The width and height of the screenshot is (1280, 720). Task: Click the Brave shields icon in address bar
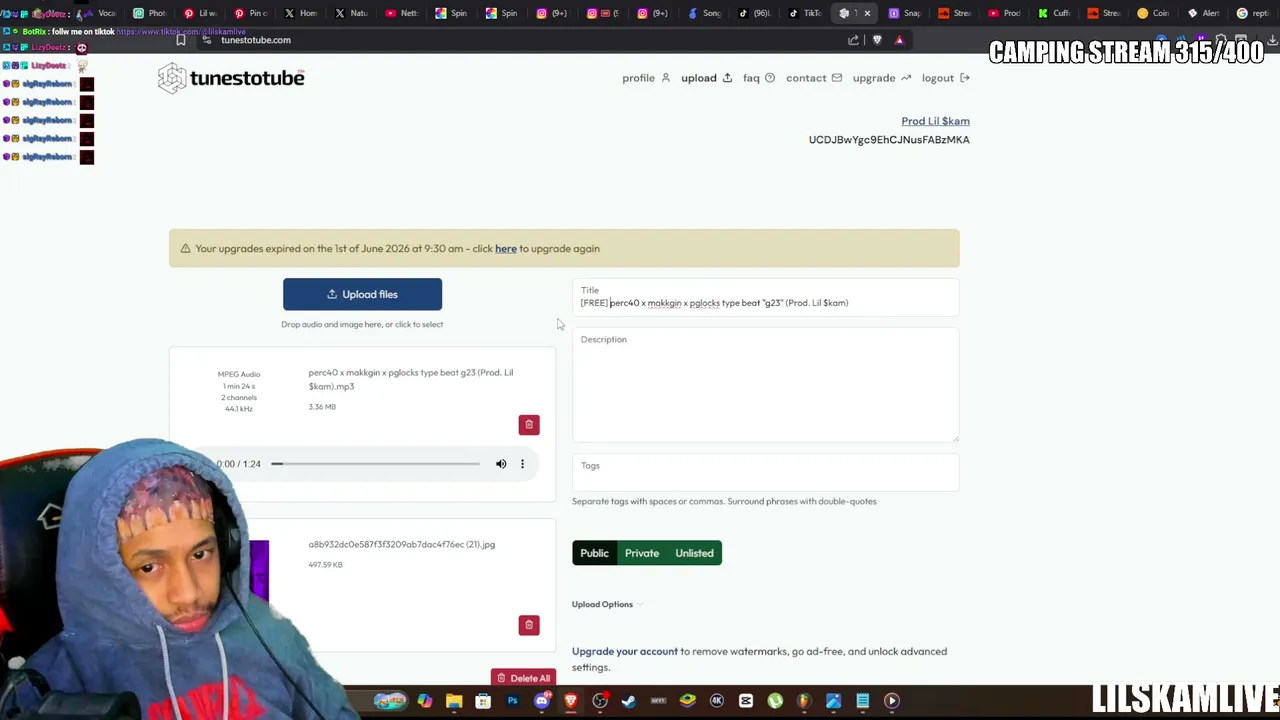pos(877,40)
